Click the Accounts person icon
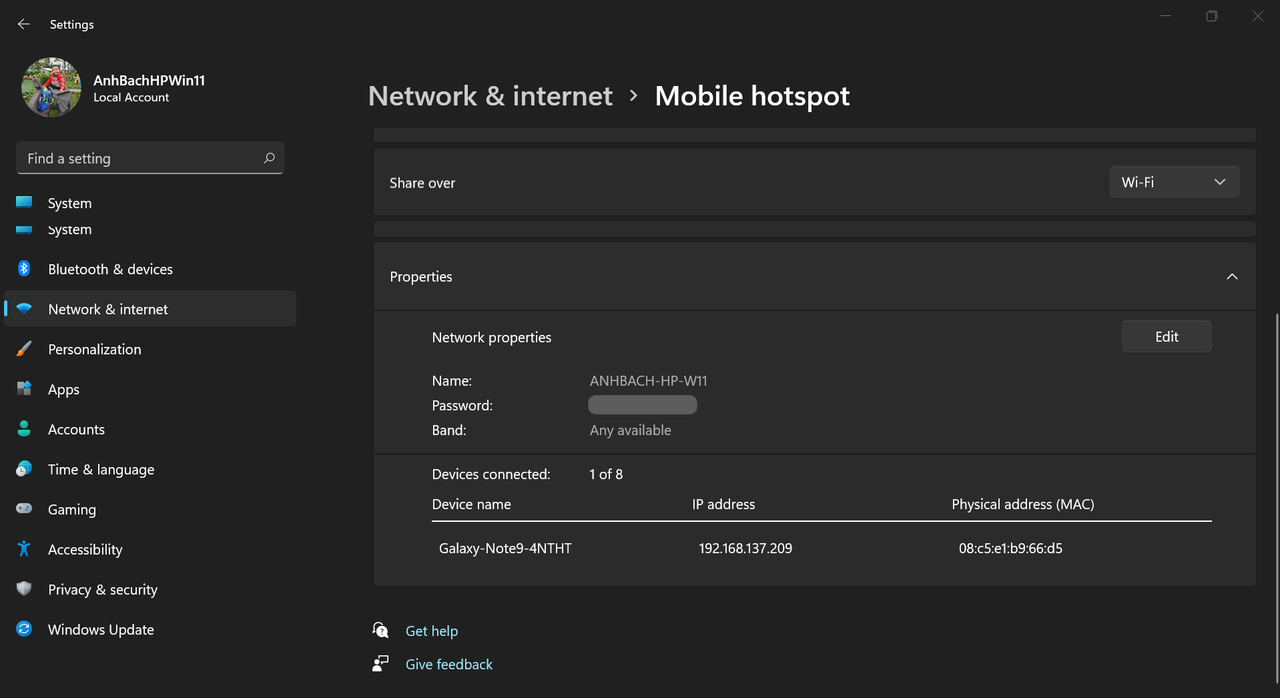Image resolution: width=1280 pixels, height=698 pixels. pyautogui.click(x=24, y=429)
